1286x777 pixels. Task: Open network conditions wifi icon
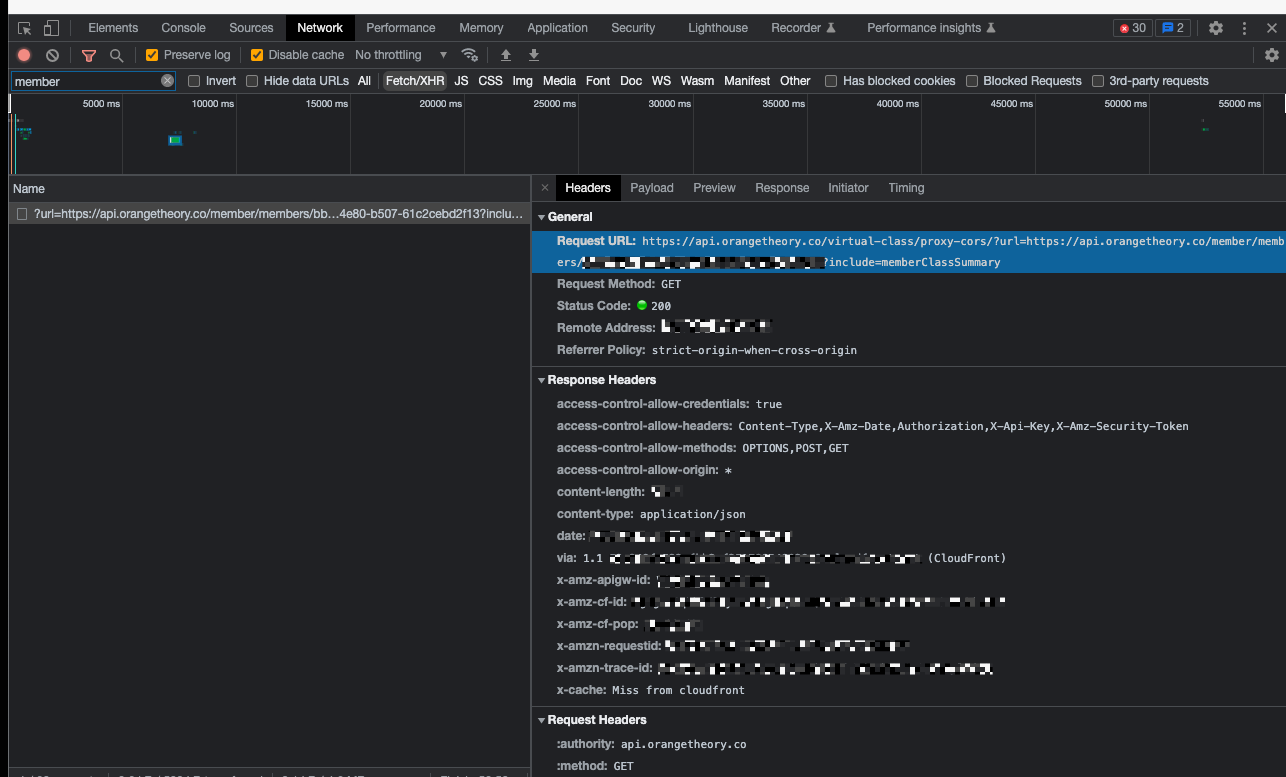click(469, 55)
